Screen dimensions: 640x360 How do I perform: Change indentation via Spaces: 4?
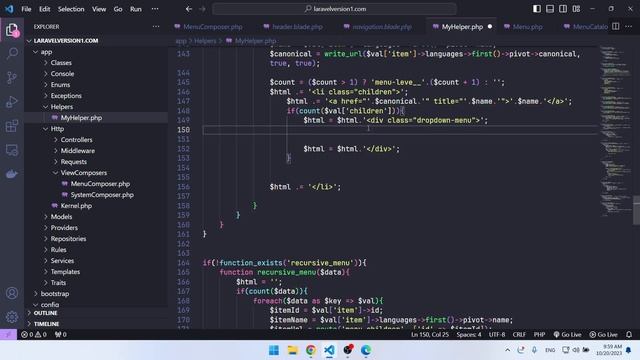coord(469,335)
